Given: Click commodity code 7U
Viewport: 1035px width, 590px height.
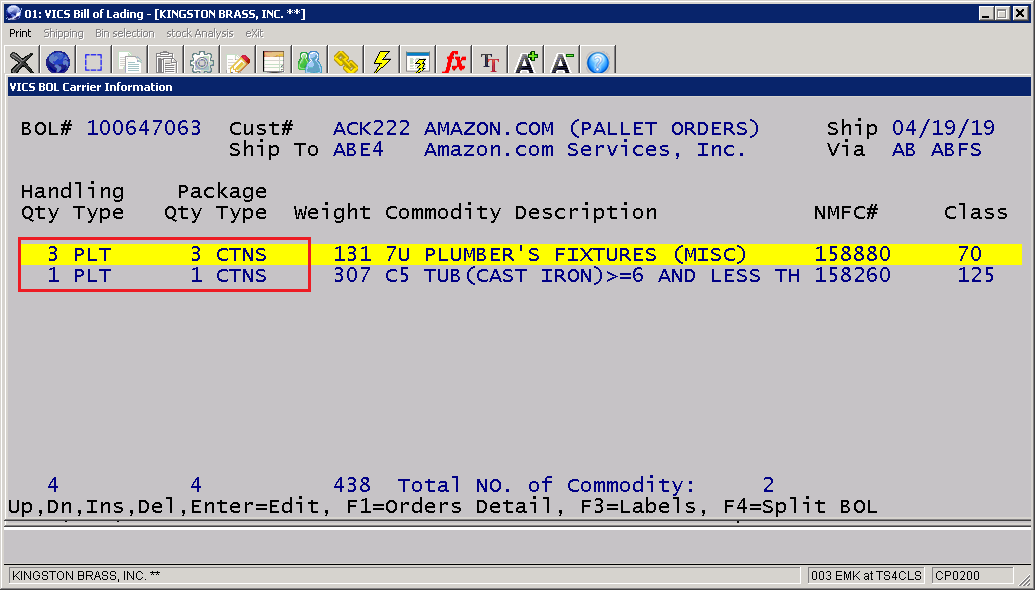Looking at the screenshot, I should point(397,254).
